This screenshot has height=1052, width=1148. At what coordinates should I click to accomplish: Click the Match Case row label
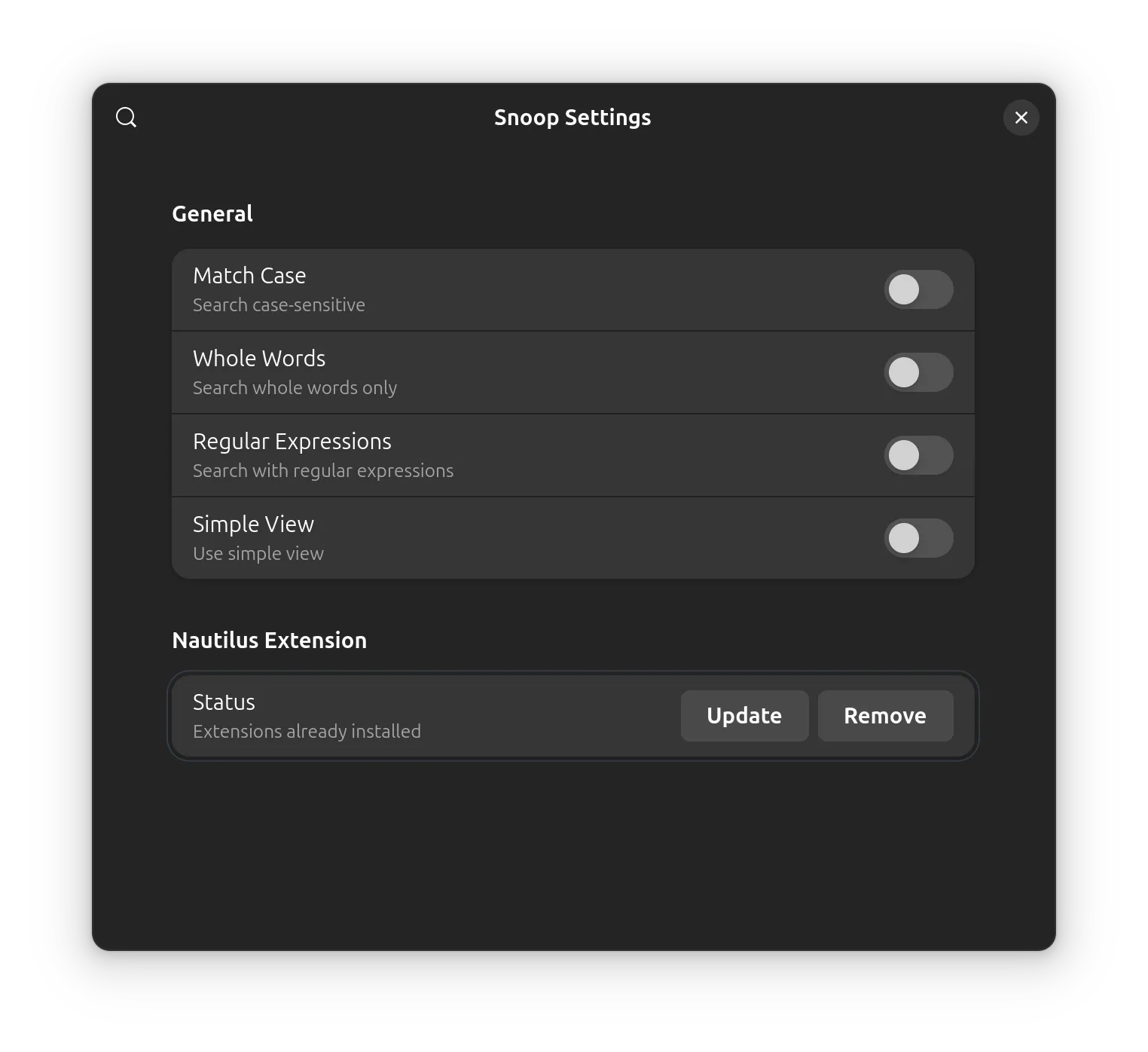click(249, 276)
